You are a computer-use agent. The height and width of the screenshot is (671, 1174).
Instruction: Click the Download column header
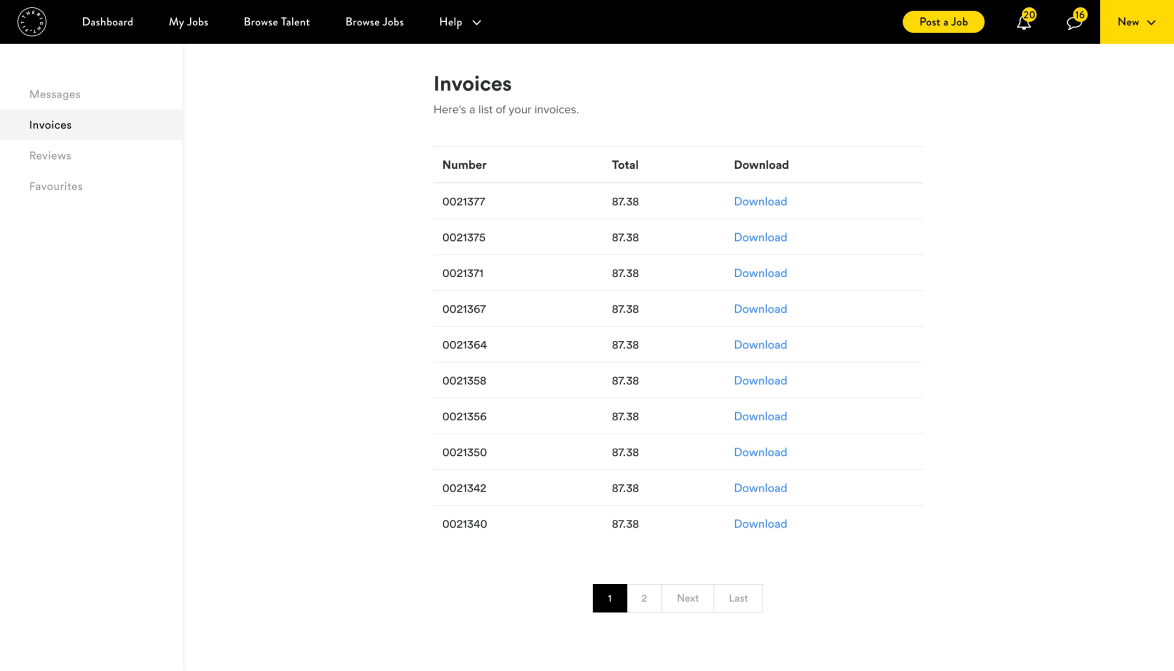coord(761,165)
